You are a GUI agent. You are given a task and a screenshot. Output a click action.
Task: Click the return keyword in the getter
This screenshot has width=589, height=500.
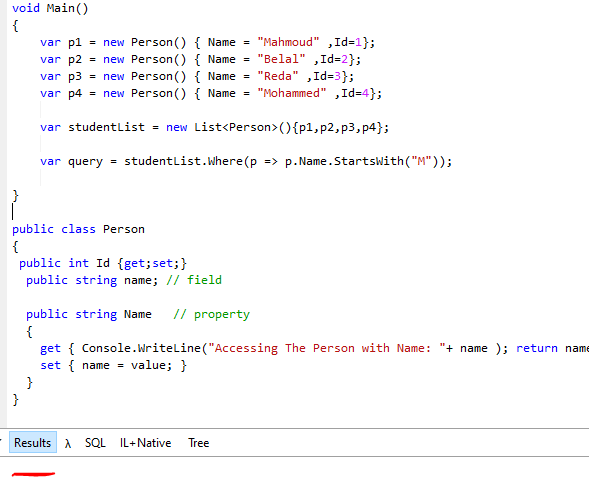click(x=537, y=348)
